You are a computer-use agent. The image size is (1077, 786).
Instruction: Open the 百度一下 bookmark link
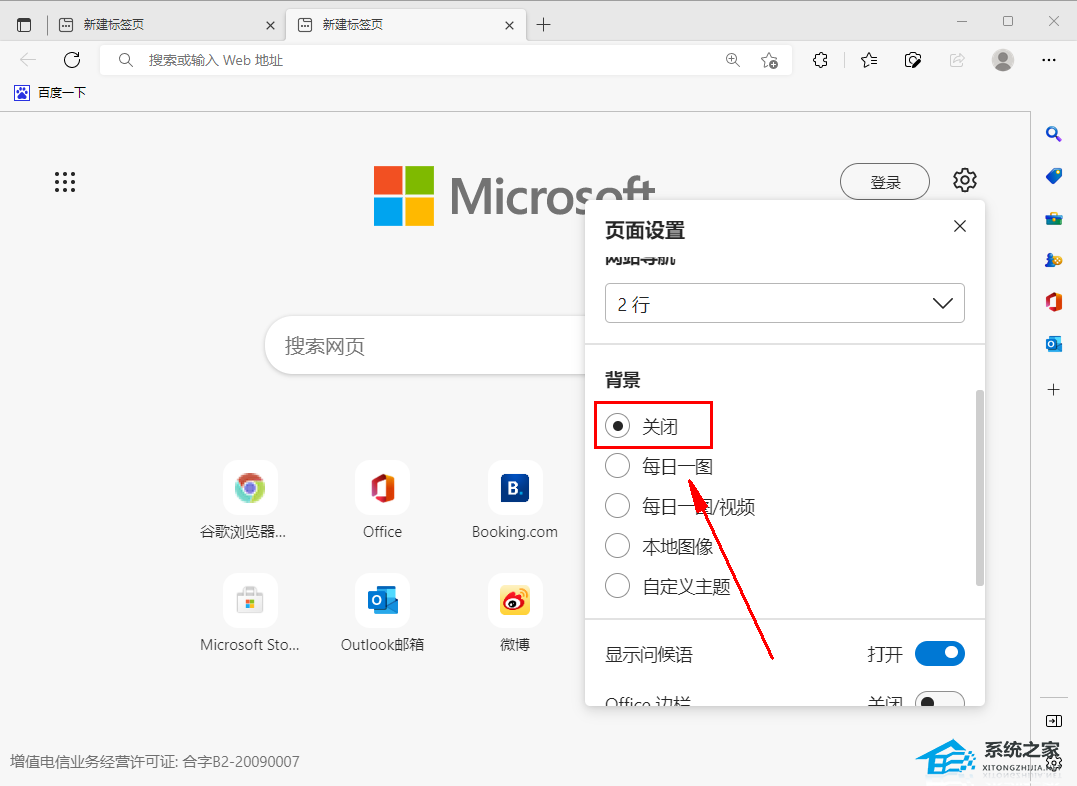50,93
